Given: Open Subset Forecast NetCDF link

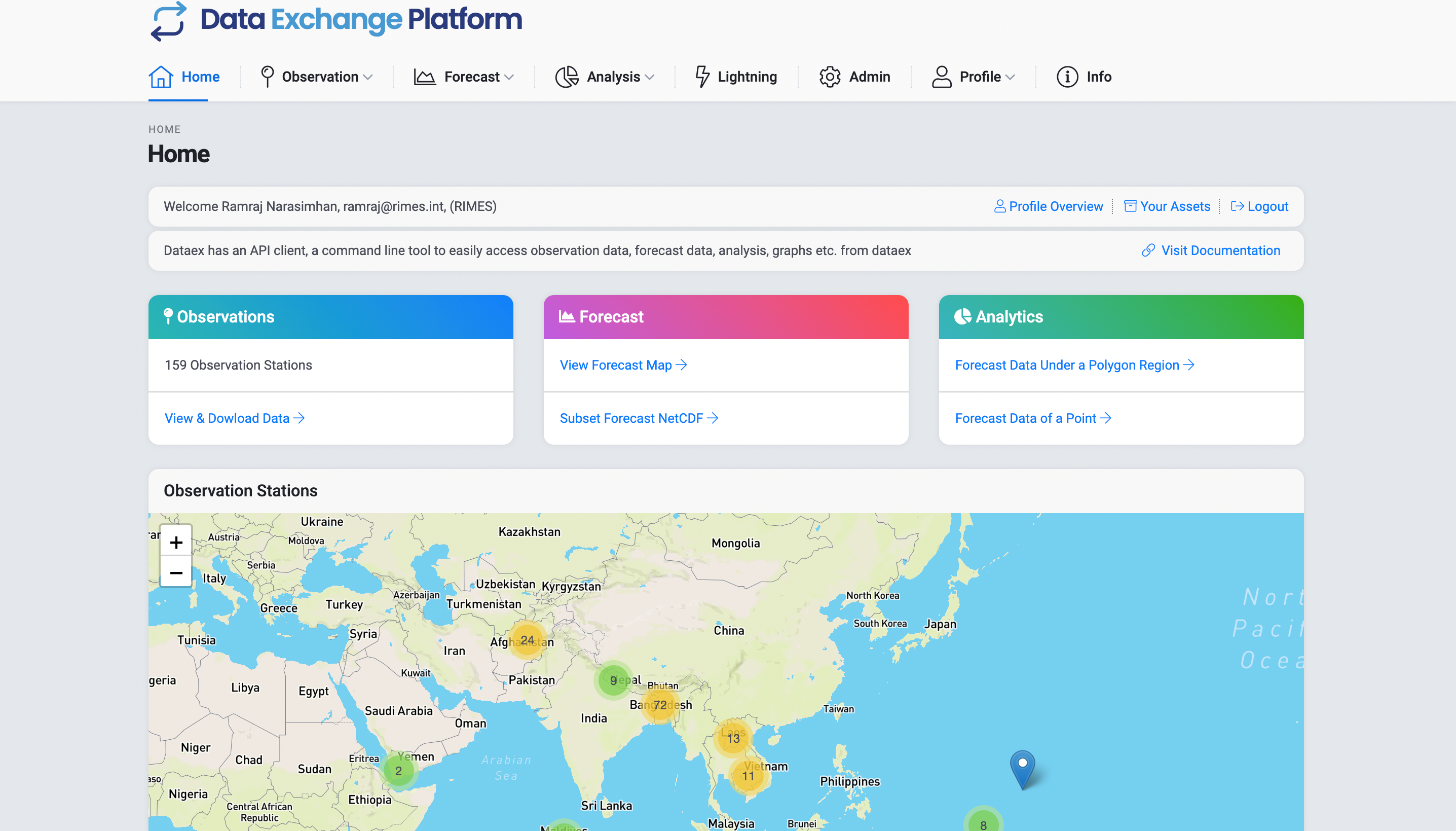Looking at the screenshot, I should (x=639, y=418).
